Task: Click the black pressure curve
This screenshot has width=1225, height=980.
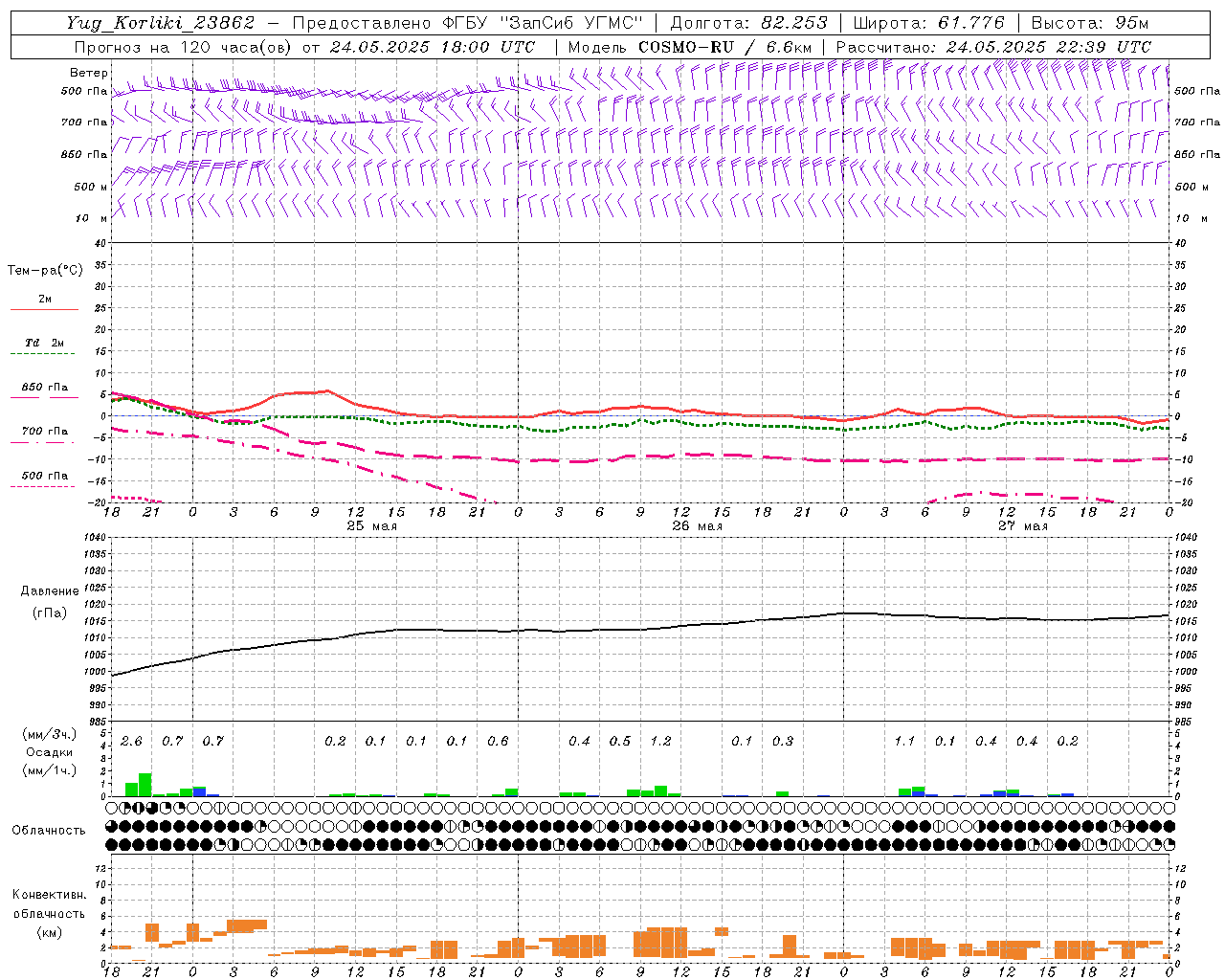Action: click(x=641, y=629)
